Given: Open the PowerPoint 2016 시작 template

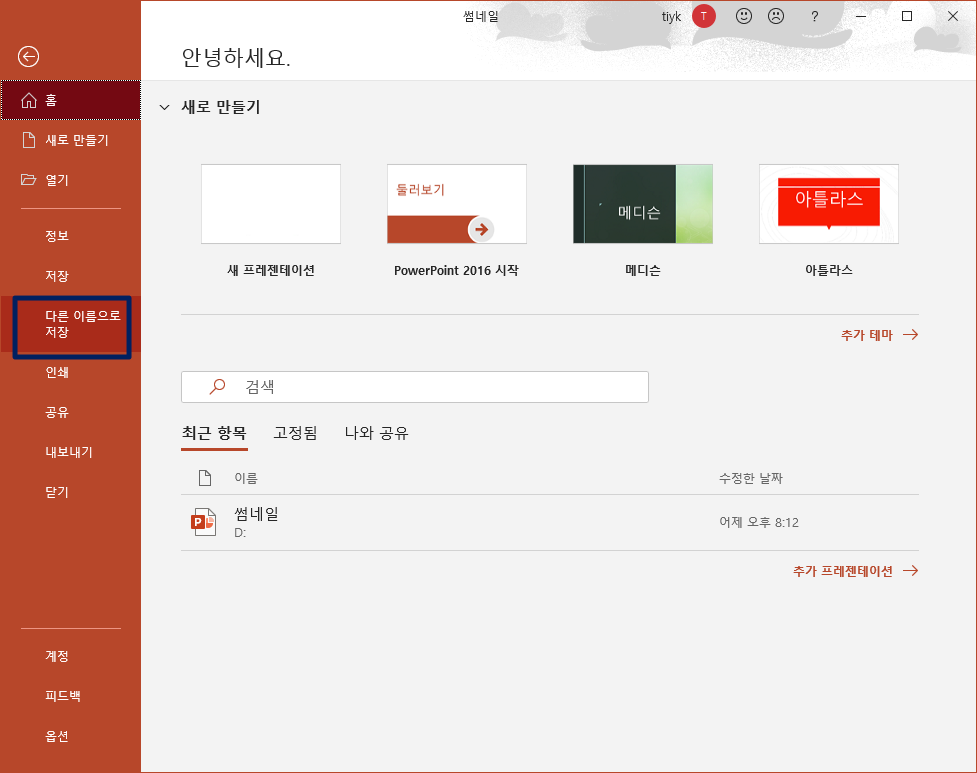Looking at the screenshot, I should 457,204.
